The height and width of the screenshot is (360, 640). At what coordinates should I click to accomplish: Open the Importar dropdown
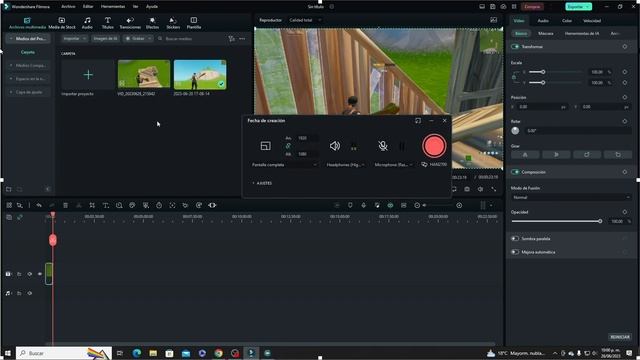[x=74, y=38]
